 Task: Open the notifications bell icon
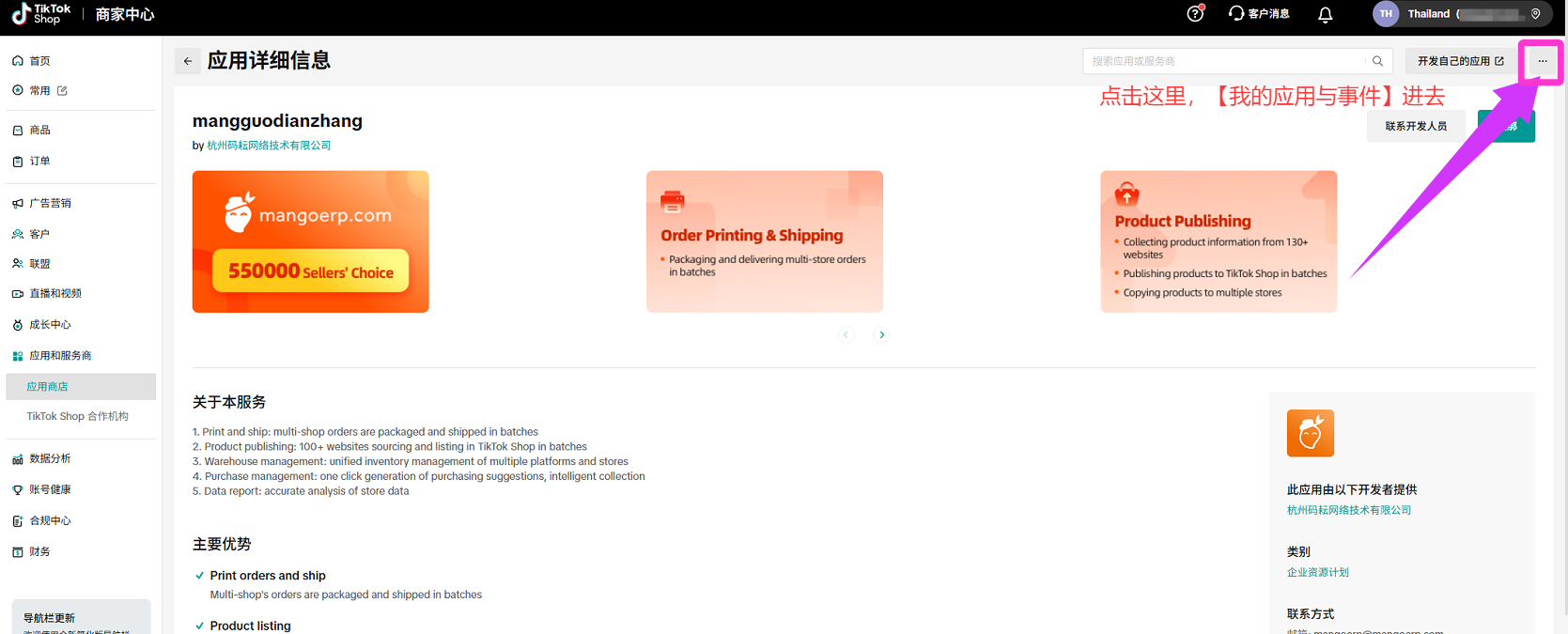1325,14
